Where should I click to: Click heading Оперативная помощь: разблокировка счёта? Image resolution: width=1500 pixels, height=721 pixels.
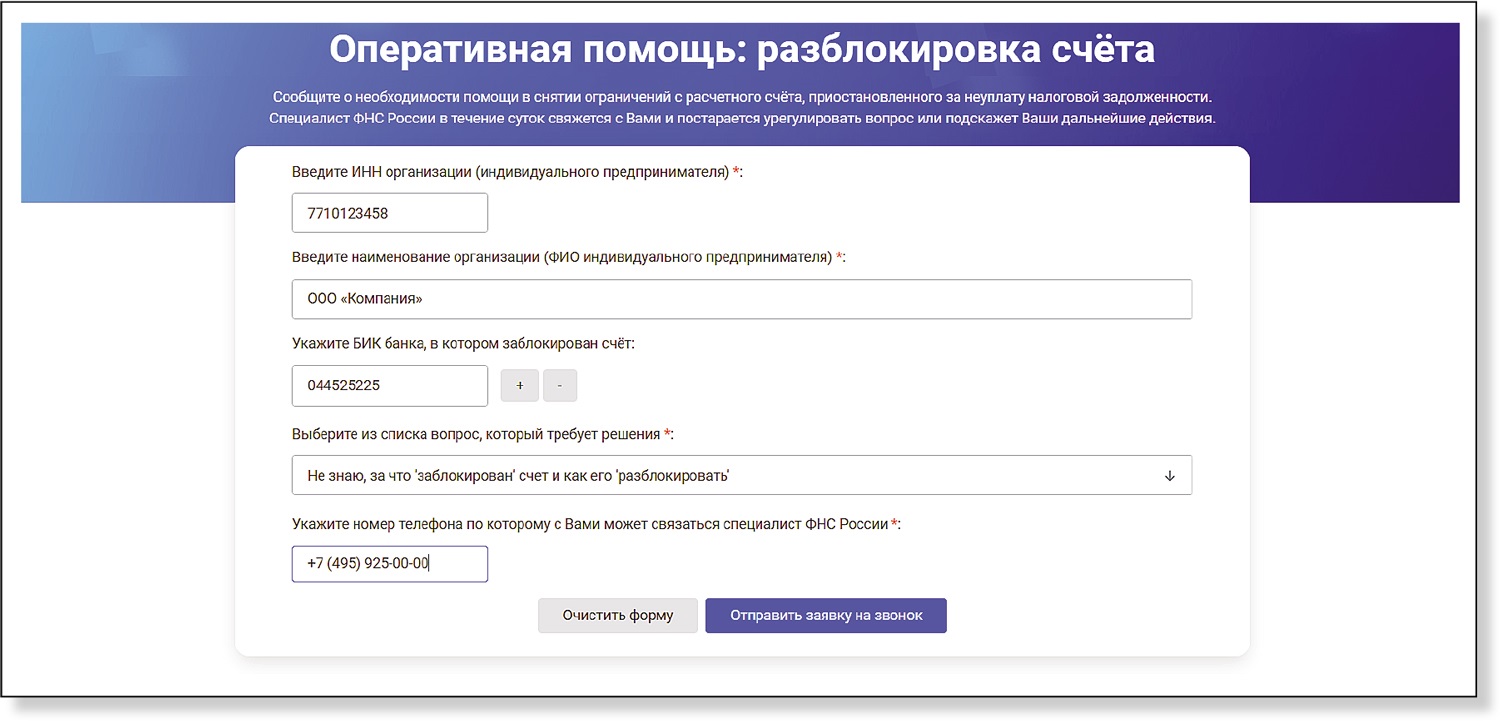click(742, 49)
